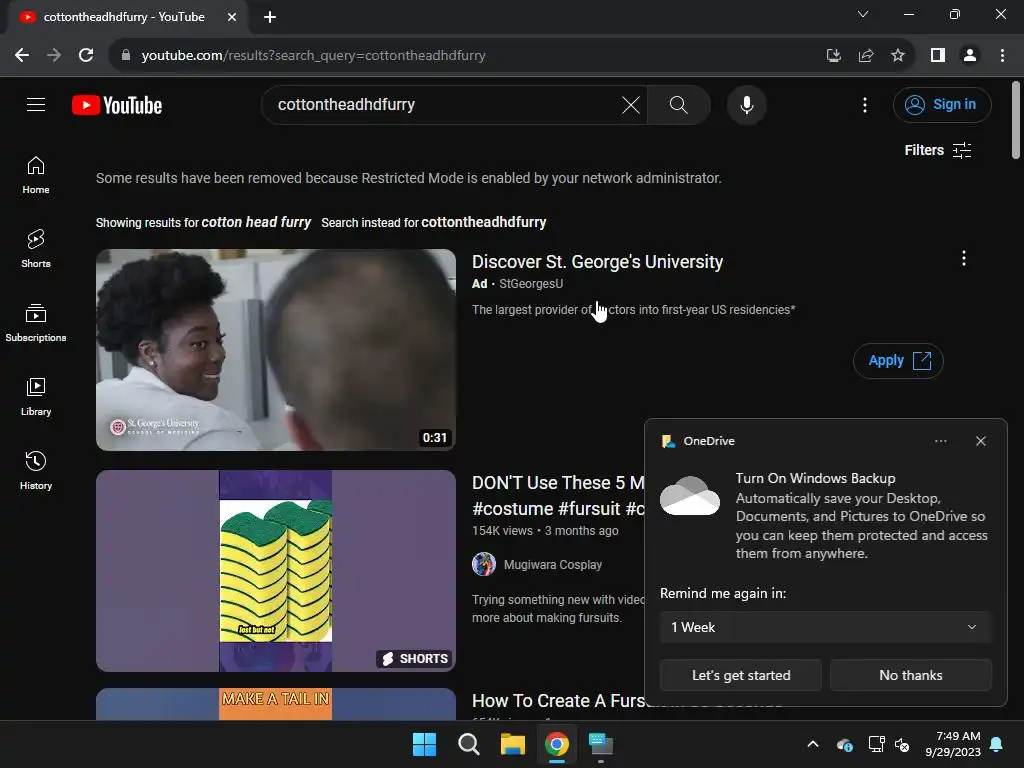The image size is (1024, 768).
Task: Click the page vertical scrollbar
Action: point(1016,120)
